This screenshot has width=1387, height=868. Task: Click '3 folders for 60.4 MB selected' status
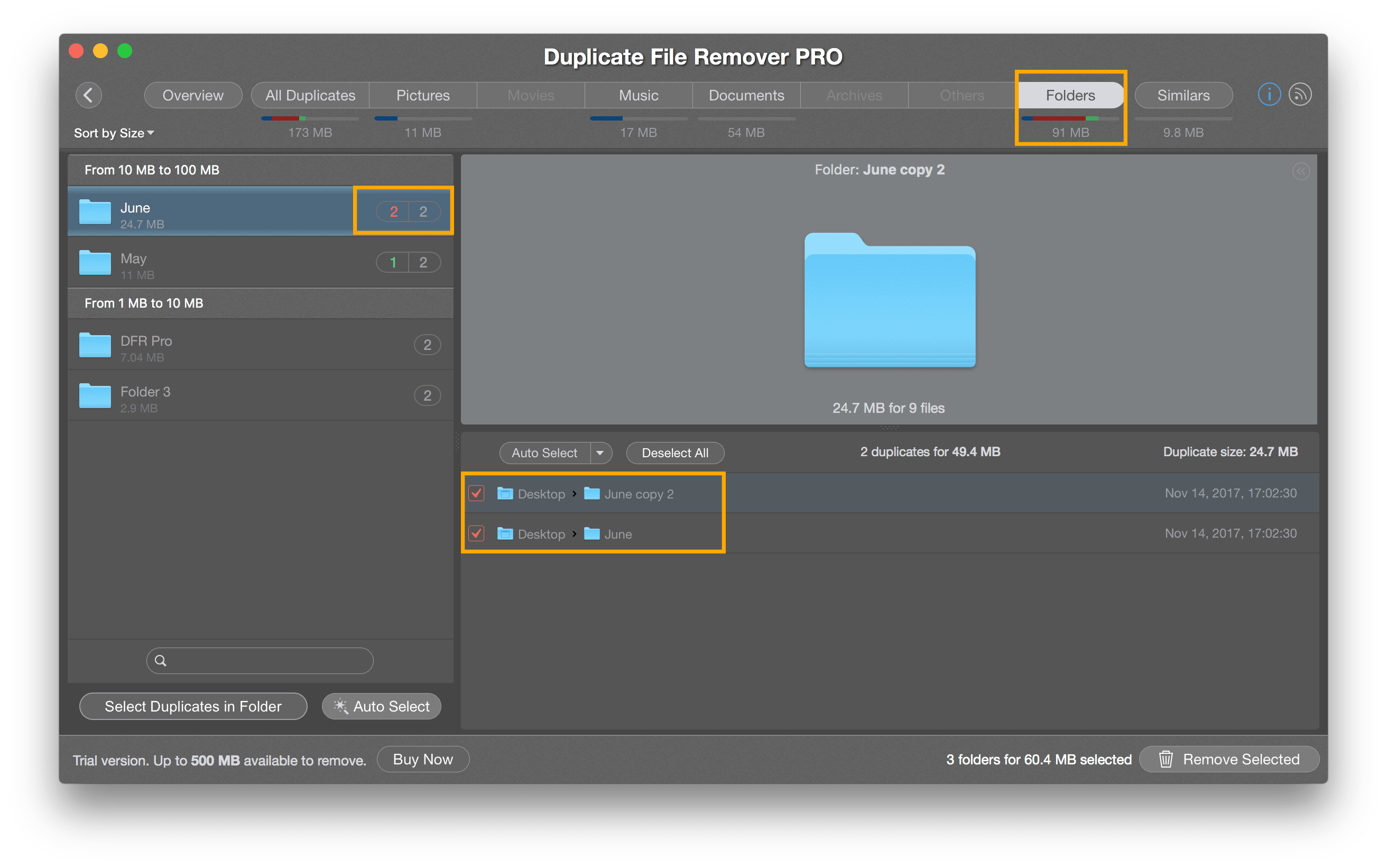click(1039, 760)
